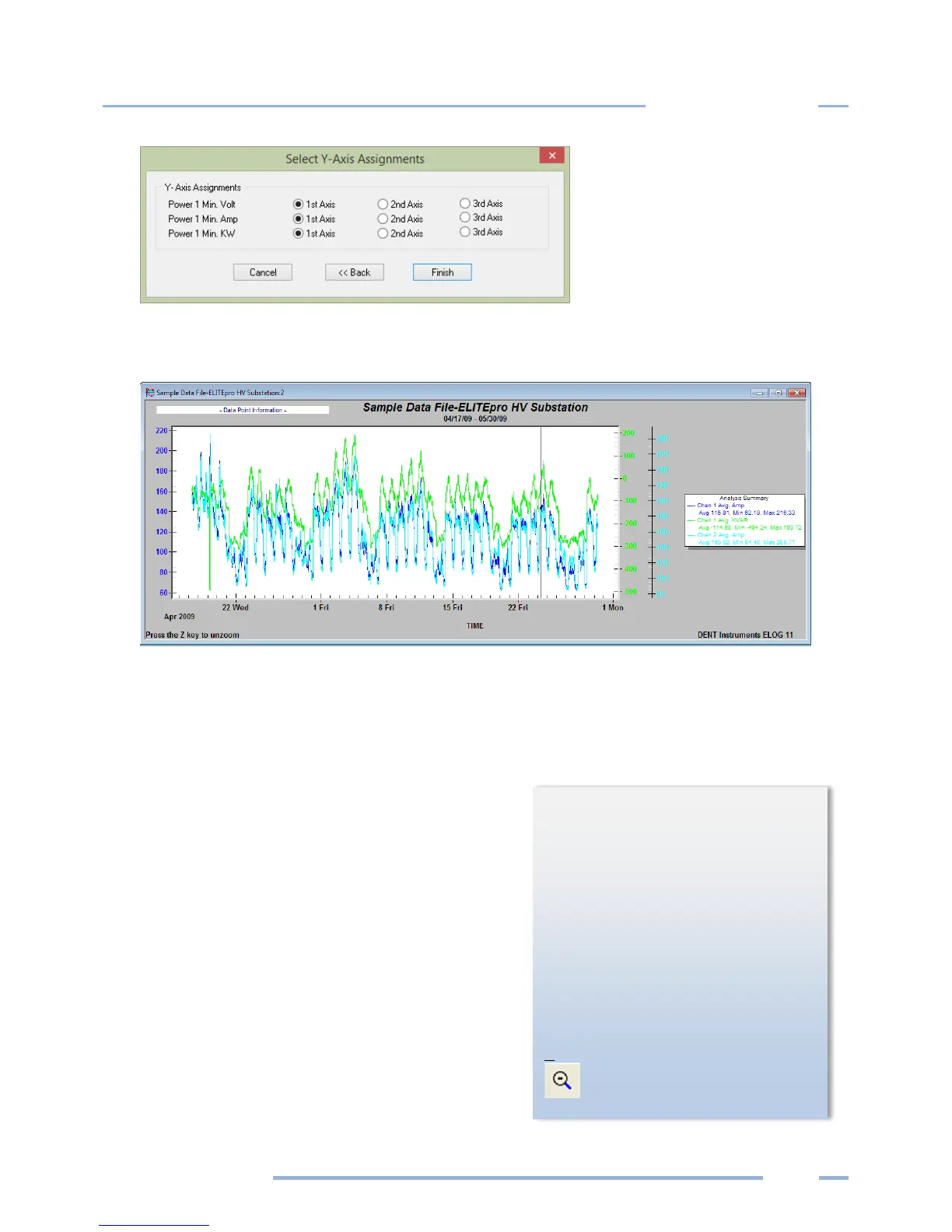Image resolution: width=952 pixels, height=1232 pixels.
Task: Click the DENT Instruments ELOG 11 text
Action: 746,635
